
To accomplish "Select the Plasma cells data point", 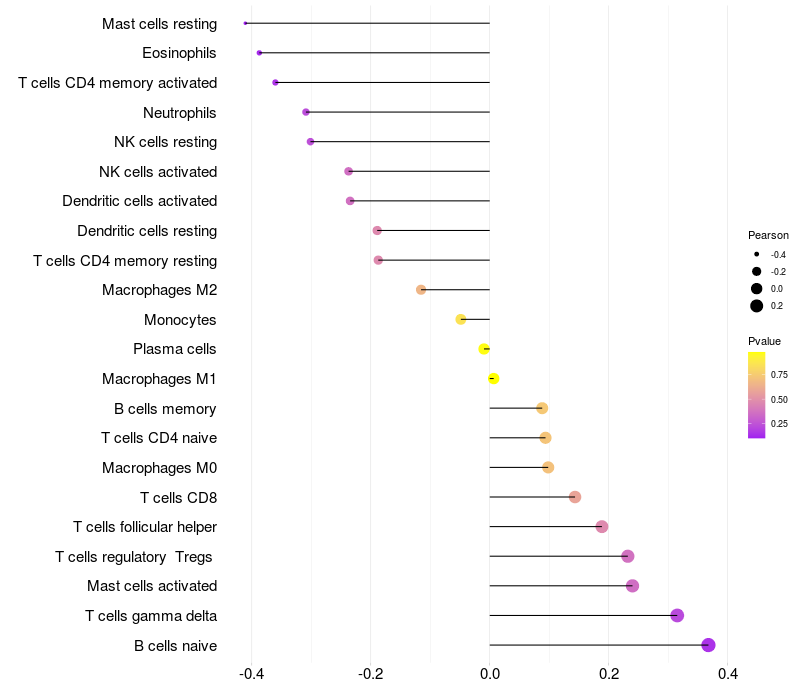I will pyautogui.click(x=484, y=349).
